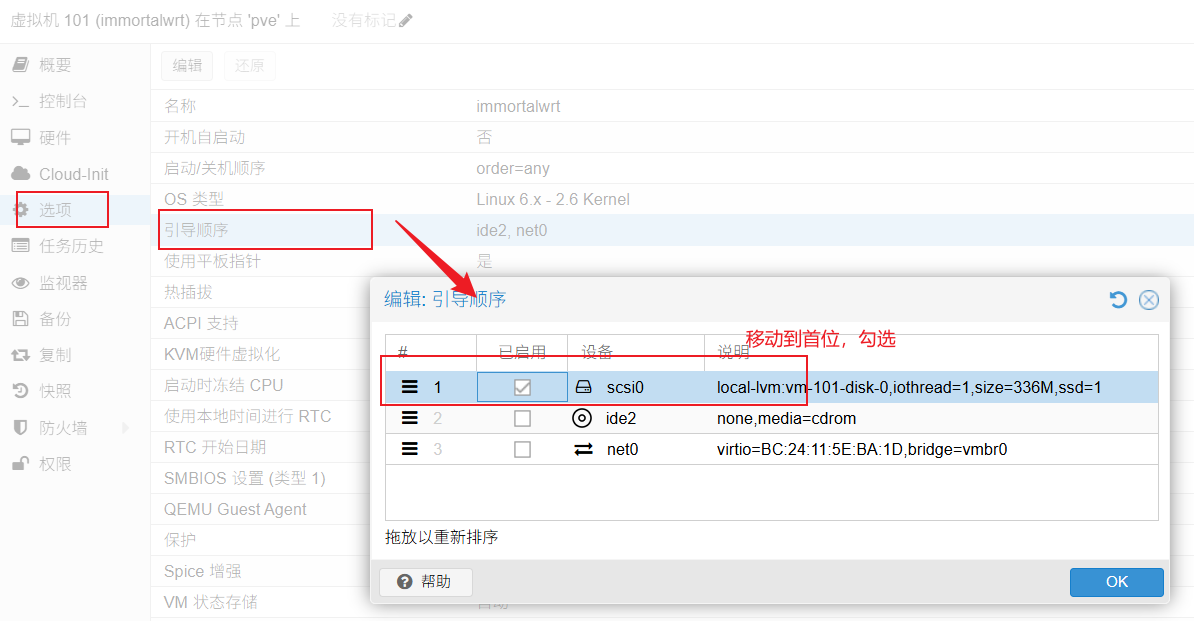Close the 编辑: 引导顺序 dialog
Viewport: 1194px width, 621px height.
[x=1148, y=300]
